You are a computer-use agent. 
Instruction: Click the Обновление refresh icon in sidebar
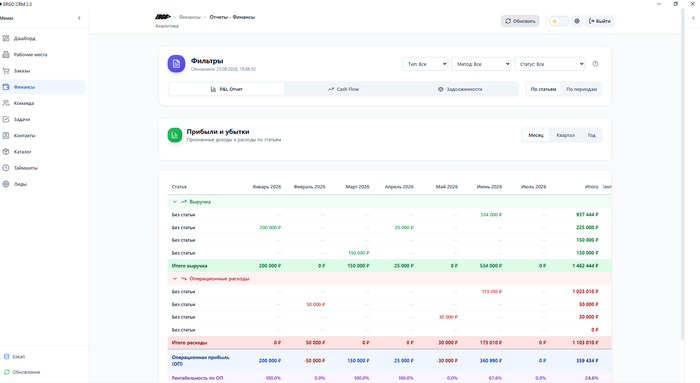click(6, 372)
